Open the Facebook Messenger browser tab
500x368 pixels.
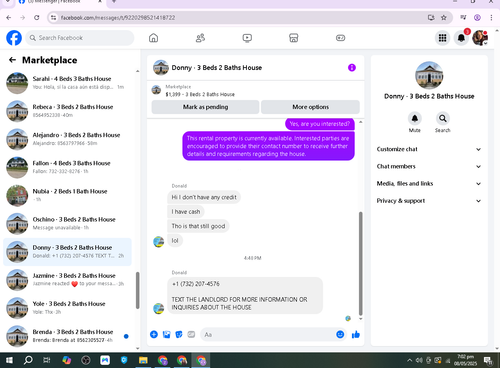coord(60,2)
